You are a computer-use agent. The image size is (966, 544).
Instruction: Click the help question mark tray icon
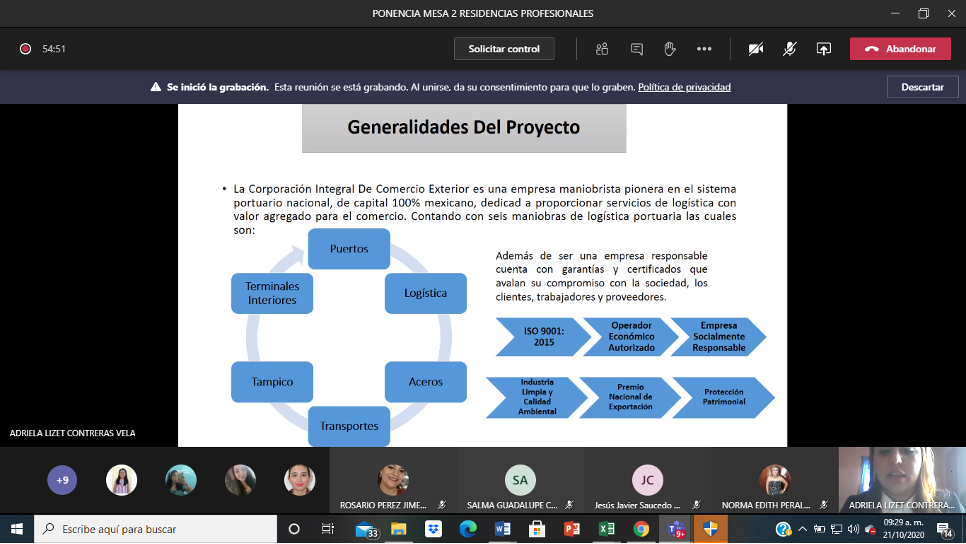pos(783,529)
